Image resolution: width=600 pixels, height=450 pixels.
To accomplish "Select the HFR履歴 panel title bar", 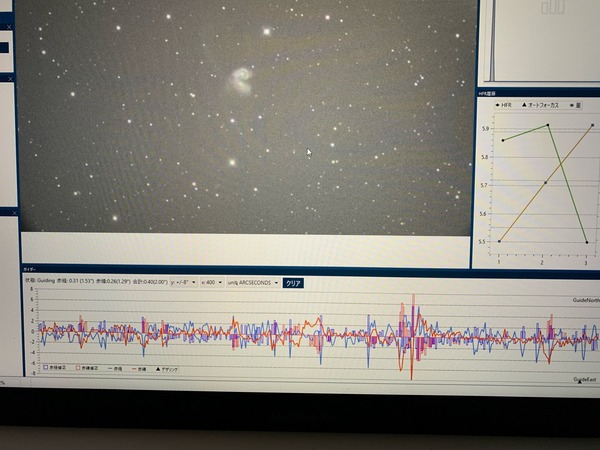I will pos(538,93).
